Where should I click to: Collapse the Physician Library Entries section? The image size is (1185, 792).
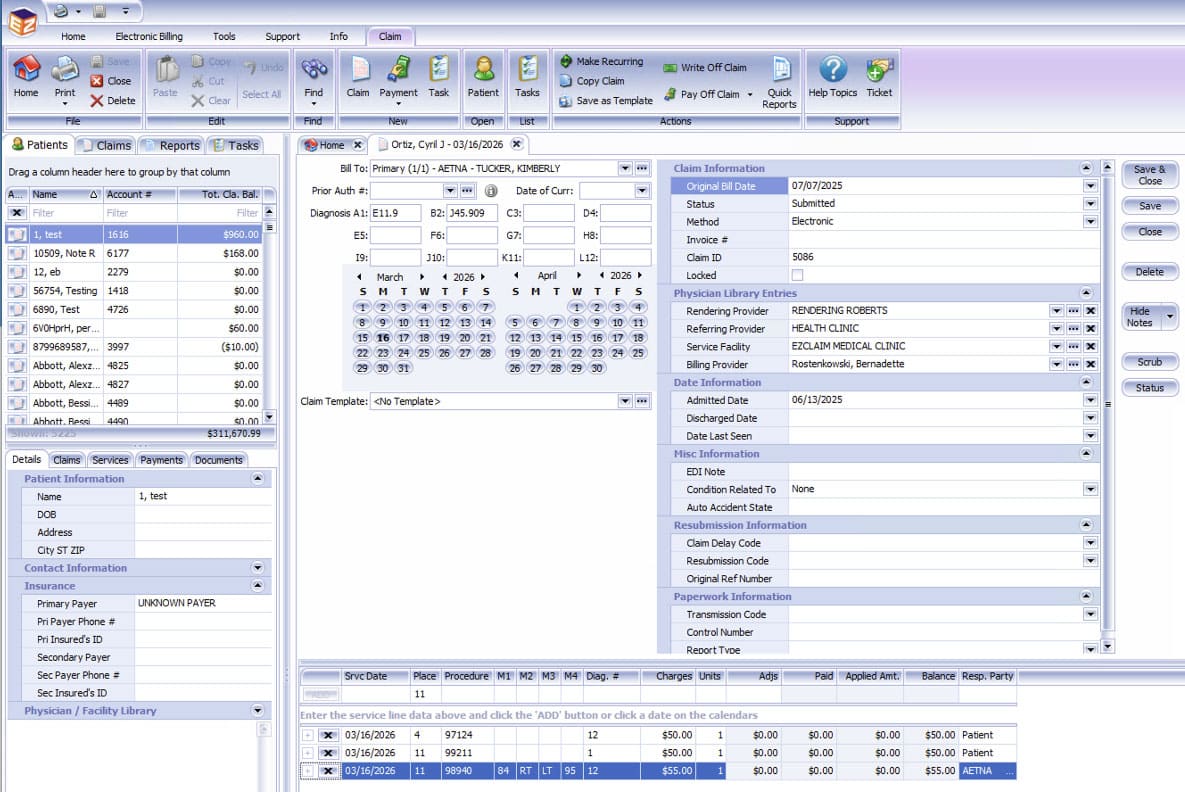point(1086,294)
